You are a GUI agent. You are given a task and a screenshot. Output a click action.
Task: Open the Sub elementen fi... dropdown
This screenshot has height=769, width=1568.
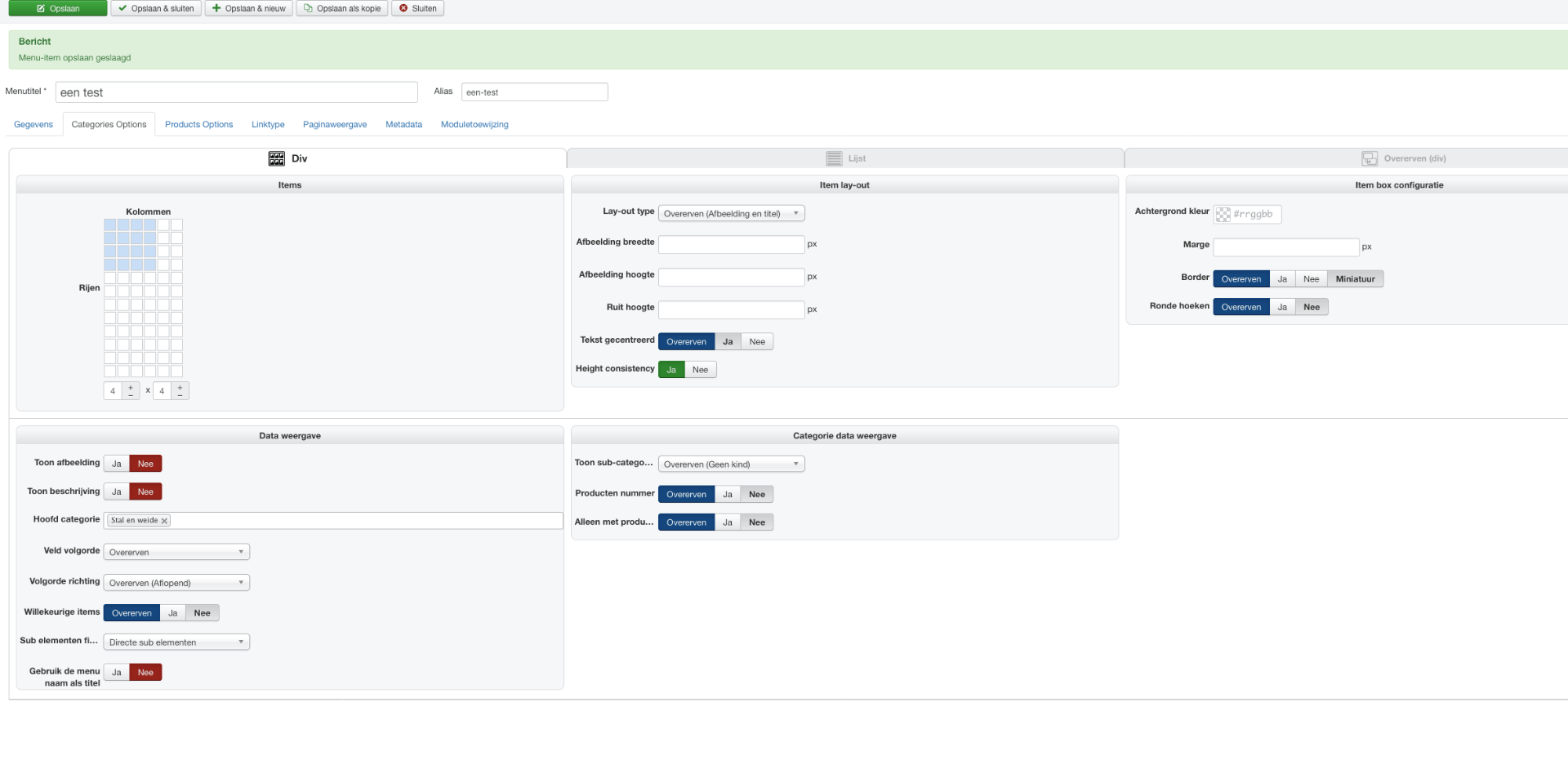click(x=176, y=642)
